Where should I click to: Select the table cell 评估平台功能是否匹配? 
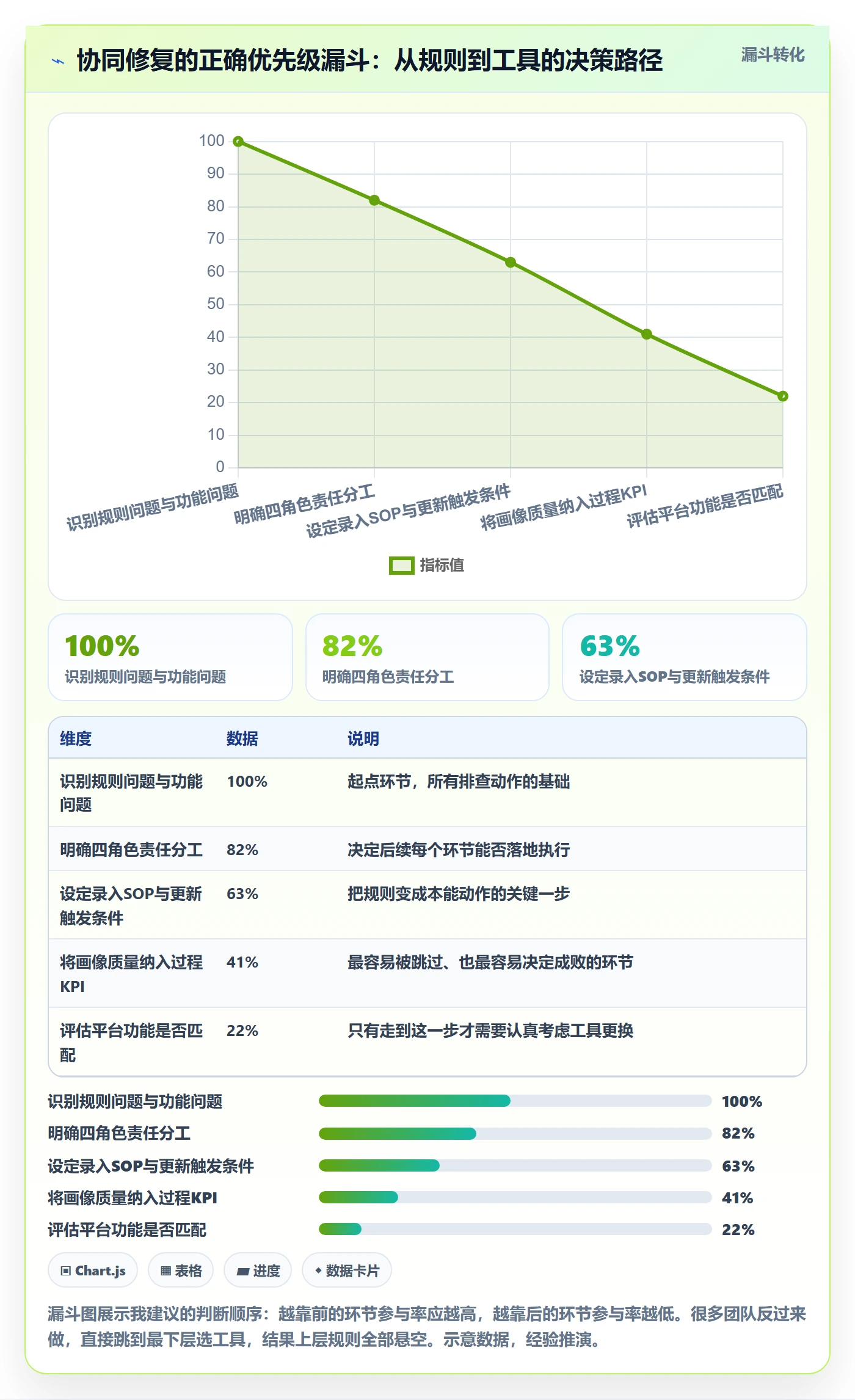(x=131, y=1043)
